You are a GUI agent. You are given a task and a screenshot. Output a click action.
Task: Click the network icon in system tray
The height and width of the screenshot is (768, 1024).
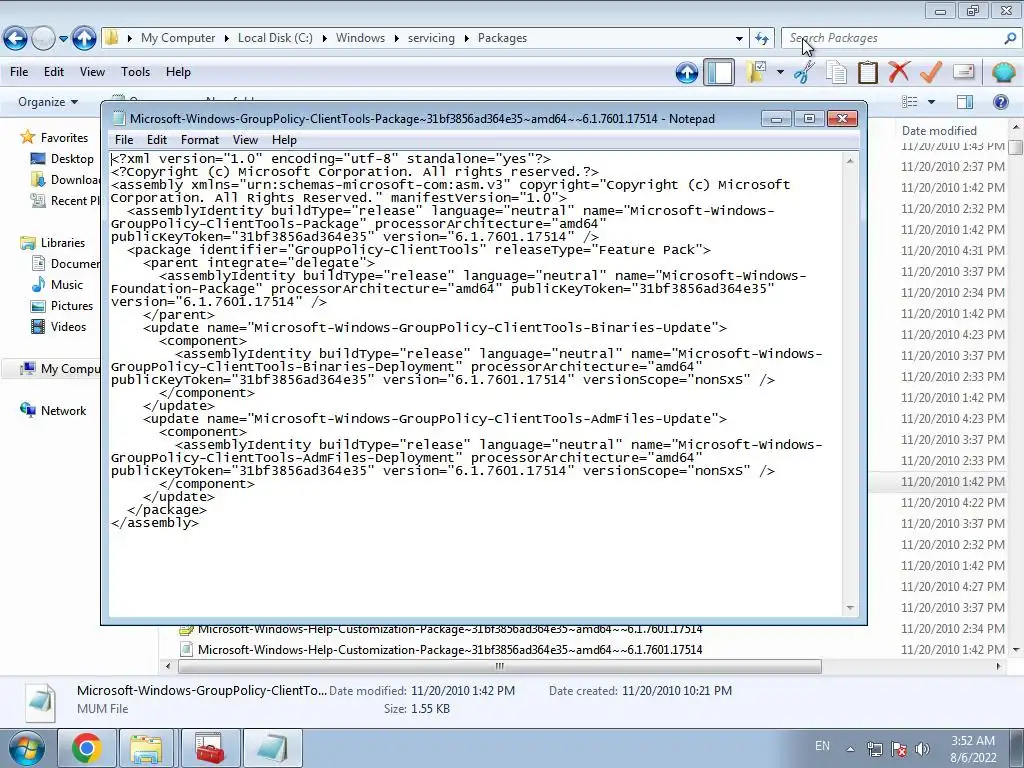874,749
